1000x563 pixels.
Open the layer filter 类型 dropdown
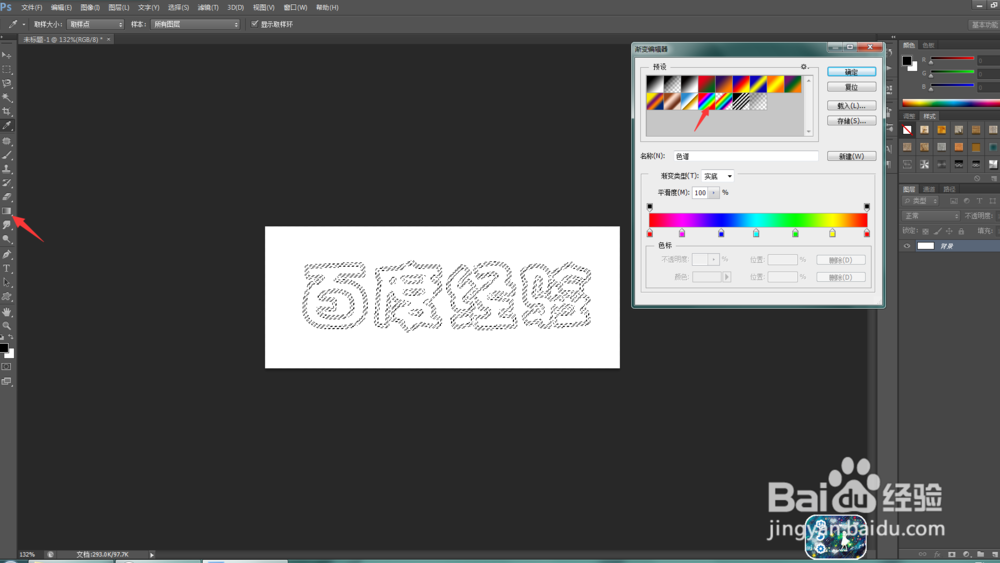pyautogui.click(x=921, y=201)
